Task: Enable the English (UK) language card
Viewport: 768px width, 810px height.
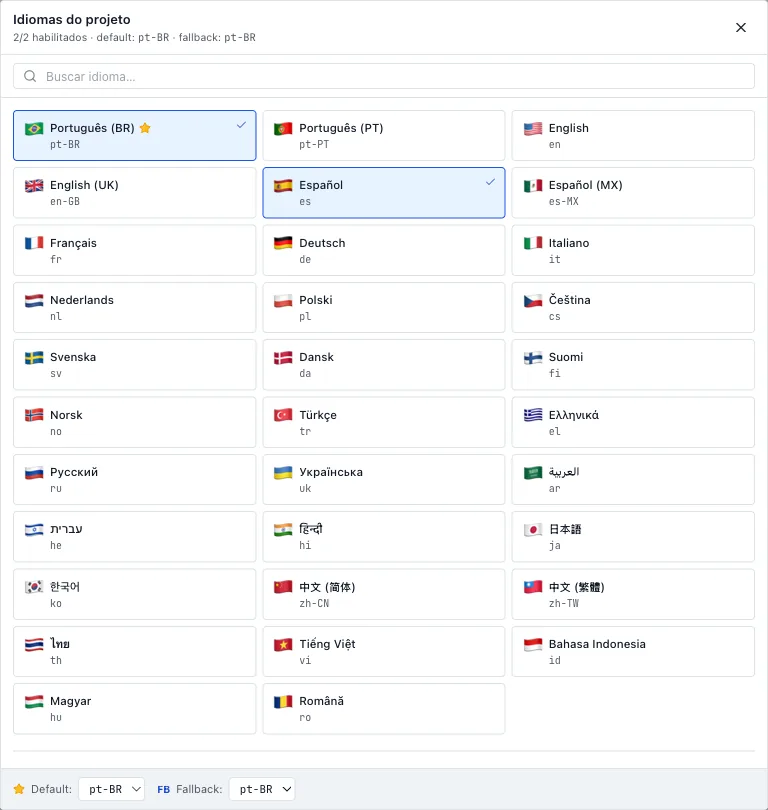Action: pyautogui.click(x=134, y=193)
